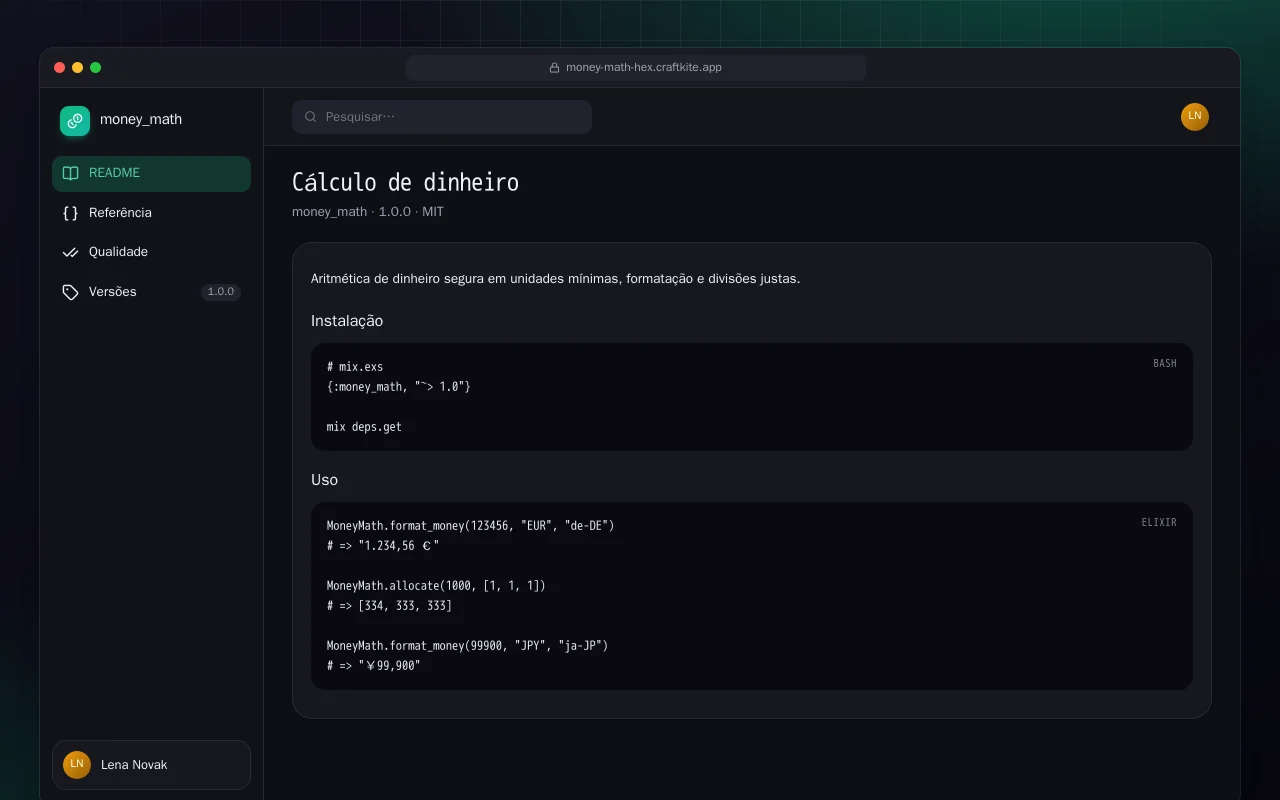The image size is (1280, 800).
Task: Click the format_money JPY ja-JP line
Action: click(x=467, y=646)
